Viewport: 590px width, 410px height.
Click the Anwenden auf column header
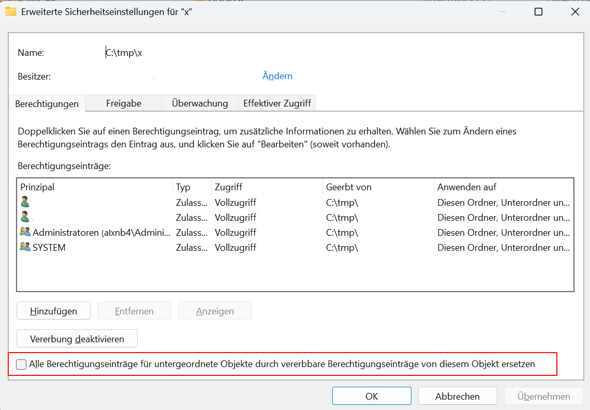coord(503,187)
